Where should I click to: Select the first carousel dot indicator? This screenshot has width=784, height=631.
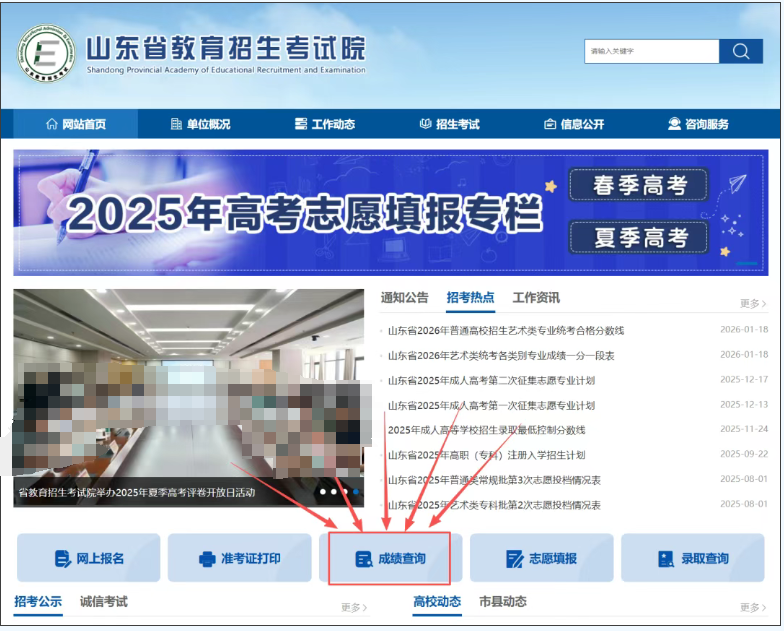pos(323,492)
